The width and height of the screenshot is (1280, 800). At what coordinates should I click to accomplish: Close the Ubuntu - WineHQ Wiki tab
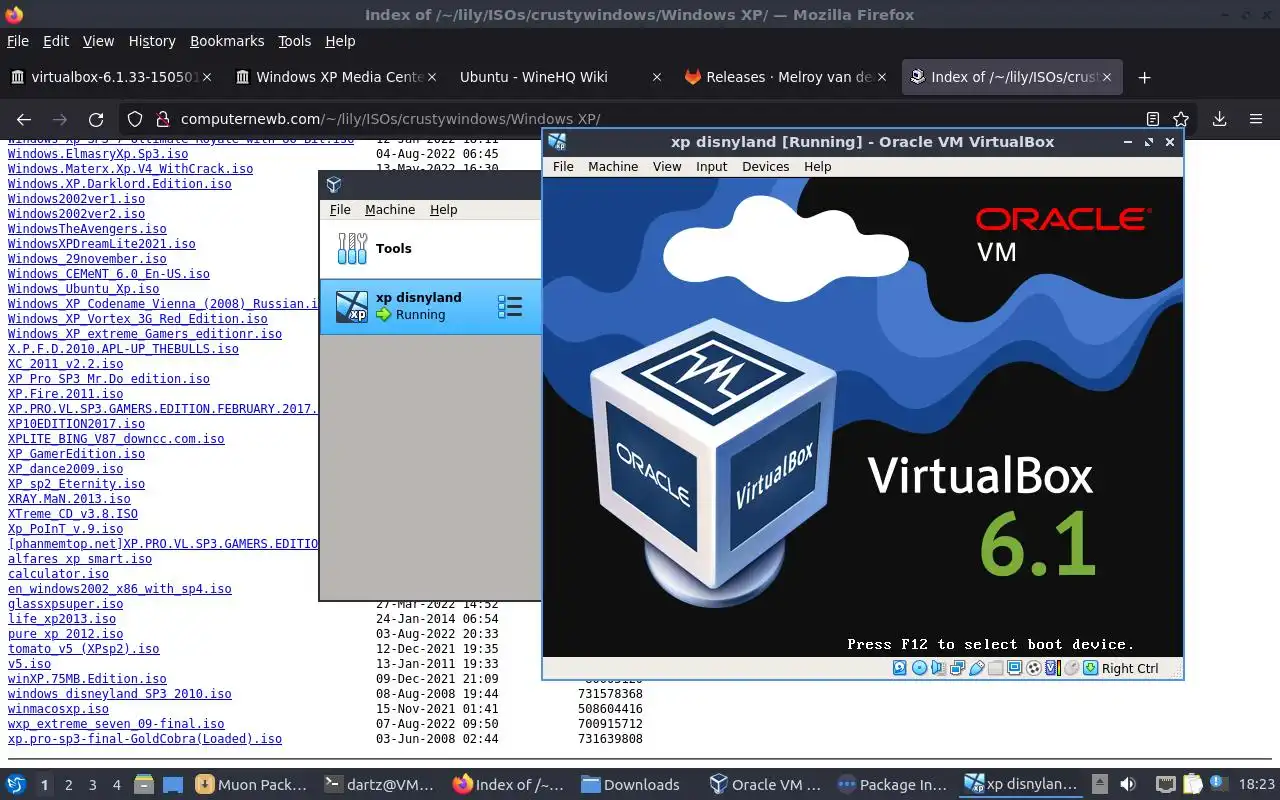(x=656, y=77)
